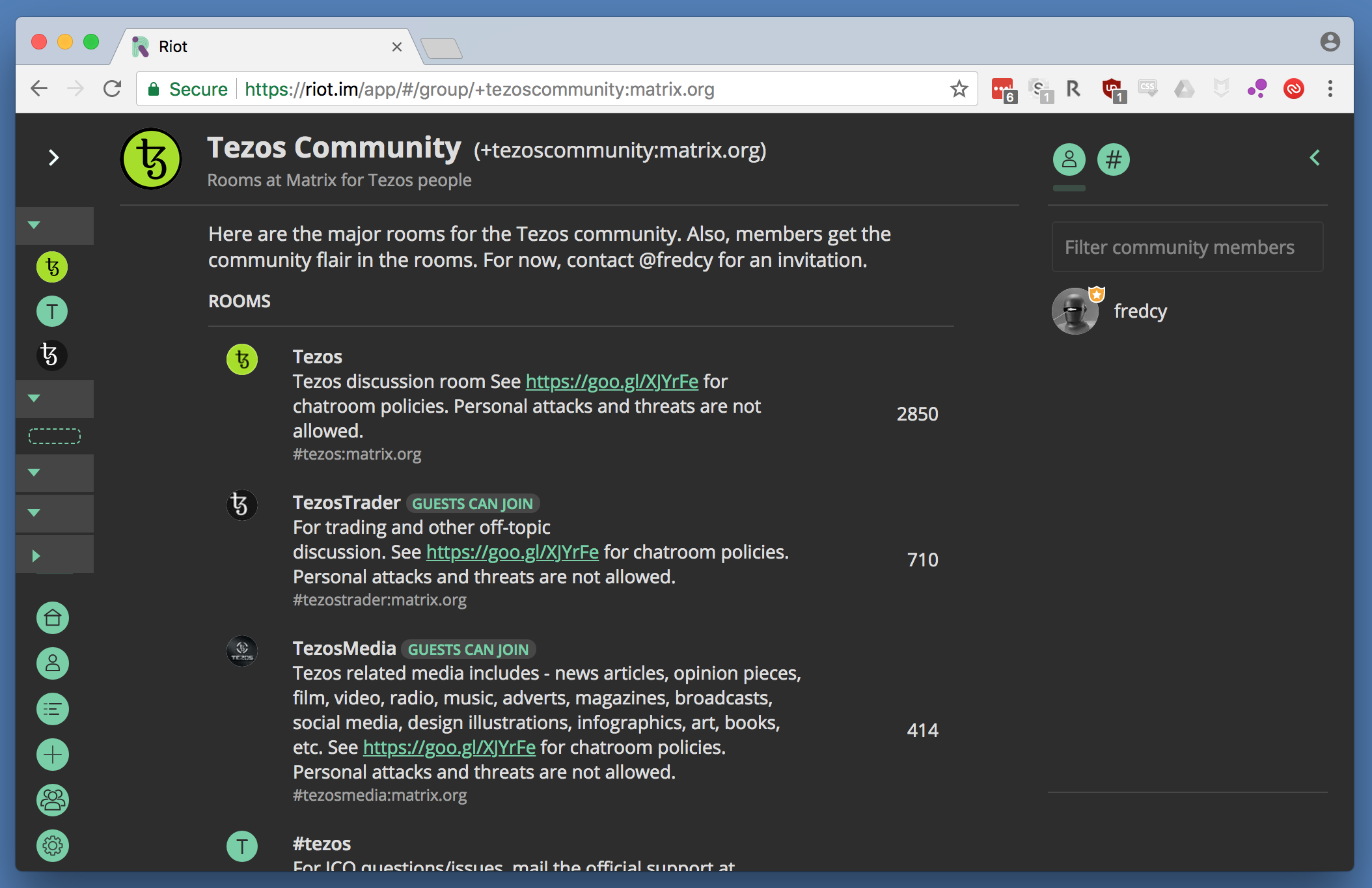Viewport: 1372px width, 888px height.
Task: Switch to the community rooms hash tab
Action: tap(1113, 160)
